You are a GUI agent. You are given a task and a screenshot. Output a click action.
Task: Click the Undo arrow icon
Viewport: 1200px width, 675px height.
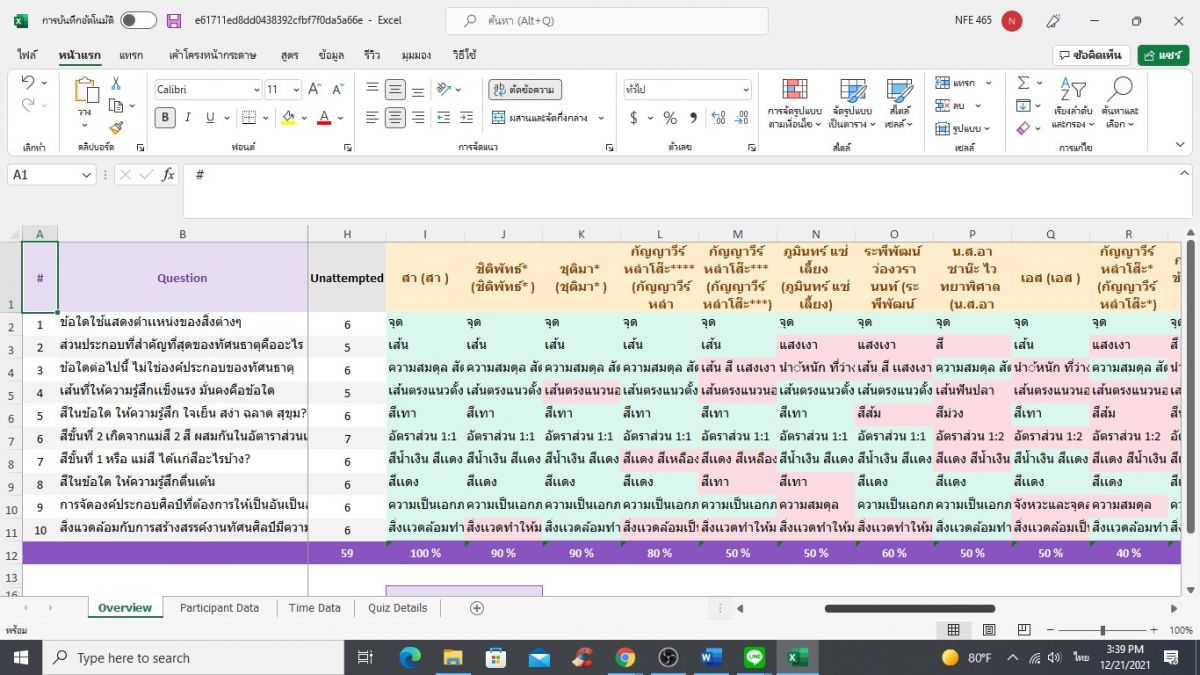click(x=27, y=82)
